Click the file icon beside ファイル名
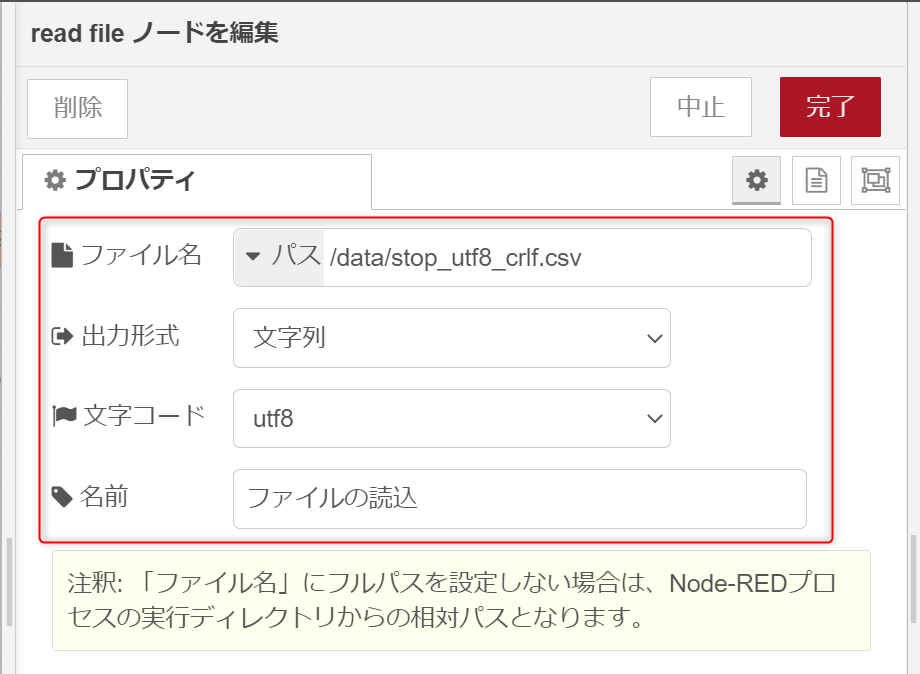920x674 pixels. coord(62,255)
